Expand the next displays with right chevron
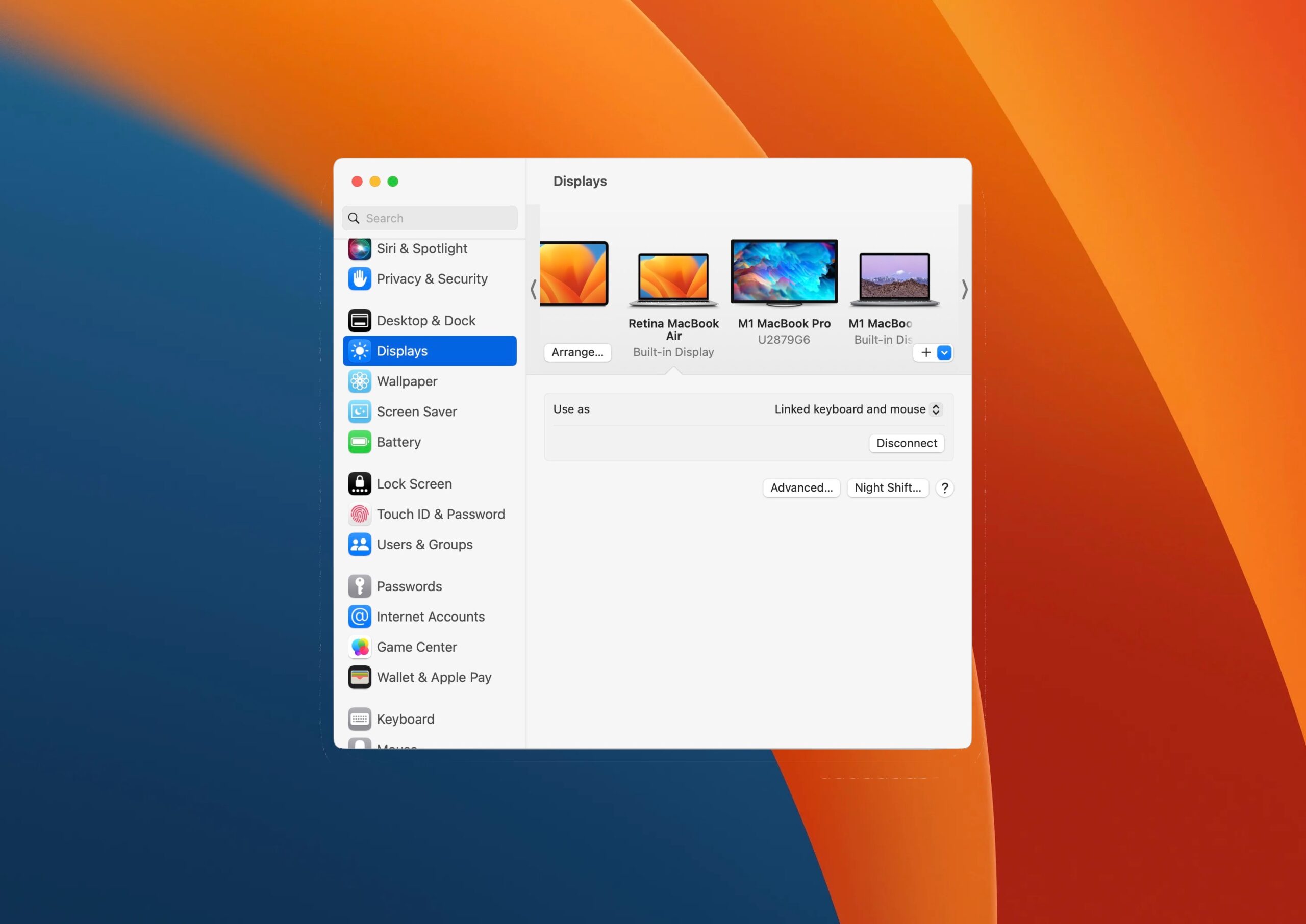1306x924 pixels. pos(965,290)
